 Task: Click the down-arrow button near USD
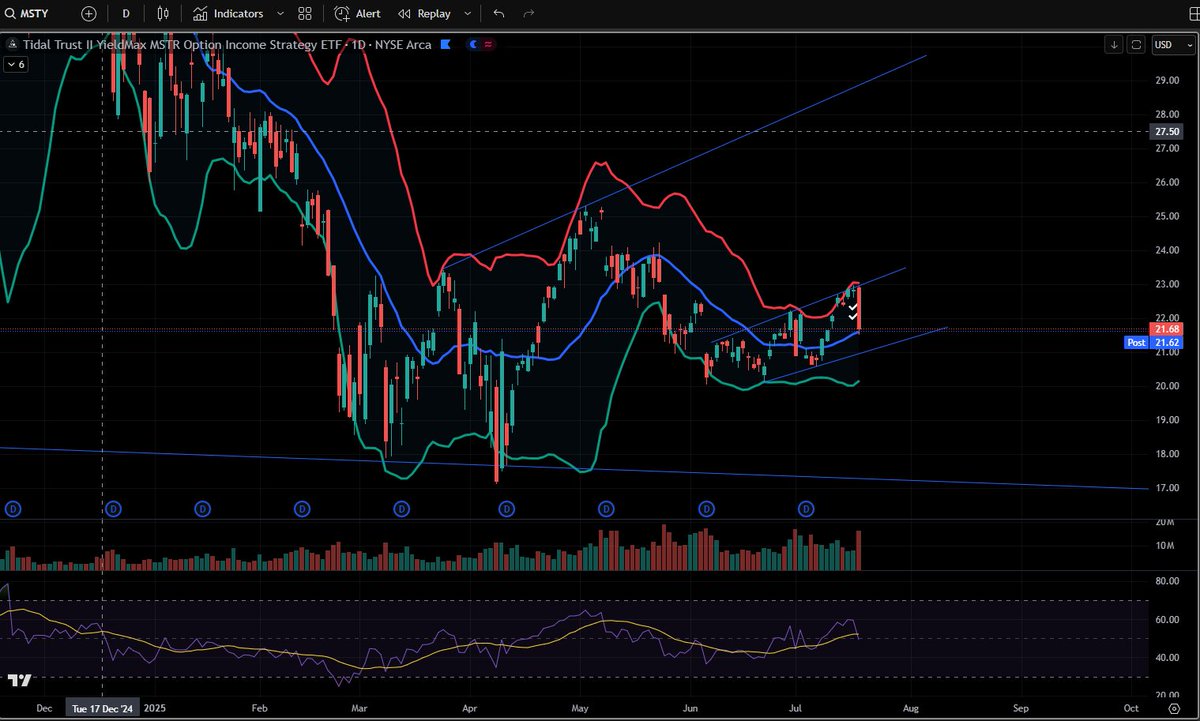[1114, 45]
